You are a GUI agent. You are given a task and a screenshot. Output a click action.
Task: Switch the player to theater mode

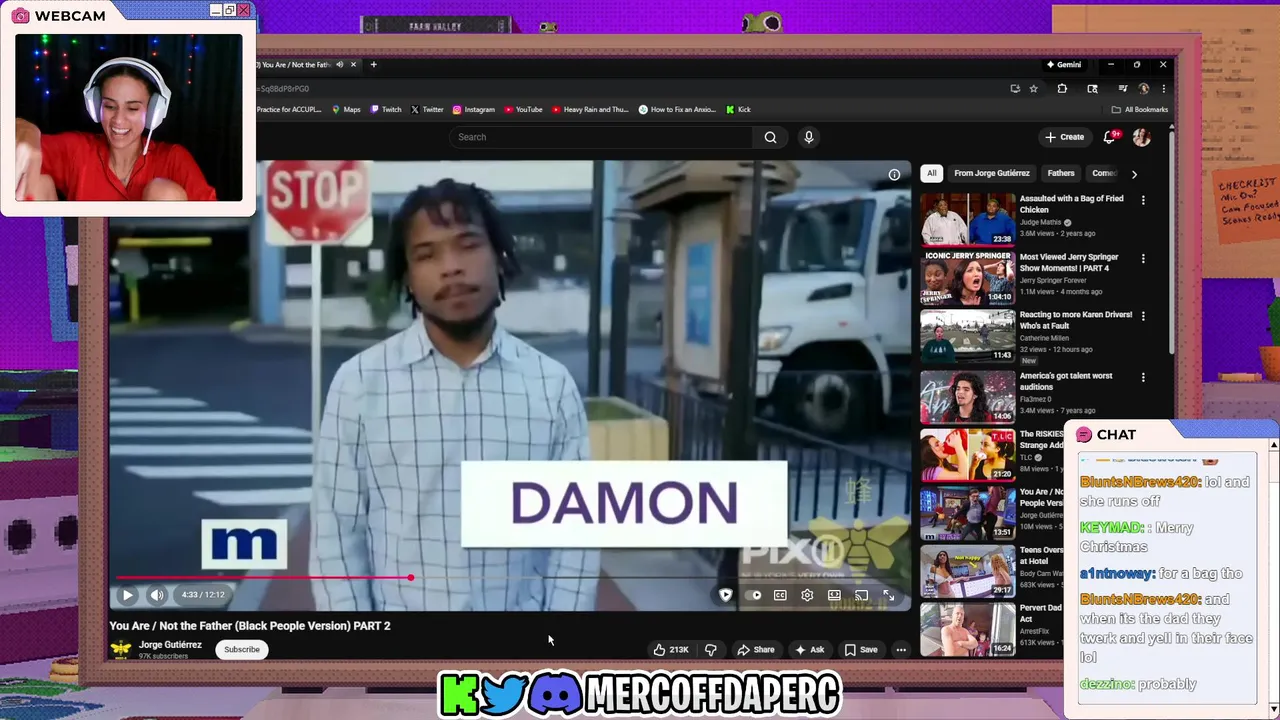click(834, 595)
